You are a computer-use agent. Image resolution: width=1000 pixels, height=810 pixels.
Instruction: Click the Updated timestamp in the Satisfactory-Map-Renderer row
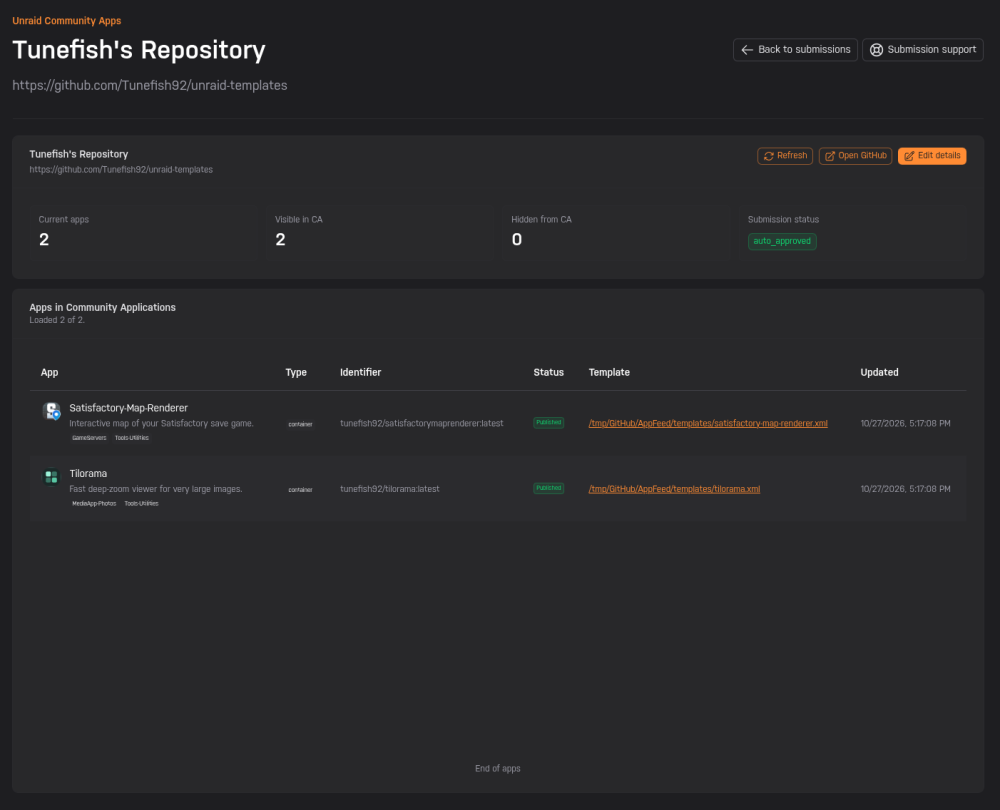coord(905,423)
